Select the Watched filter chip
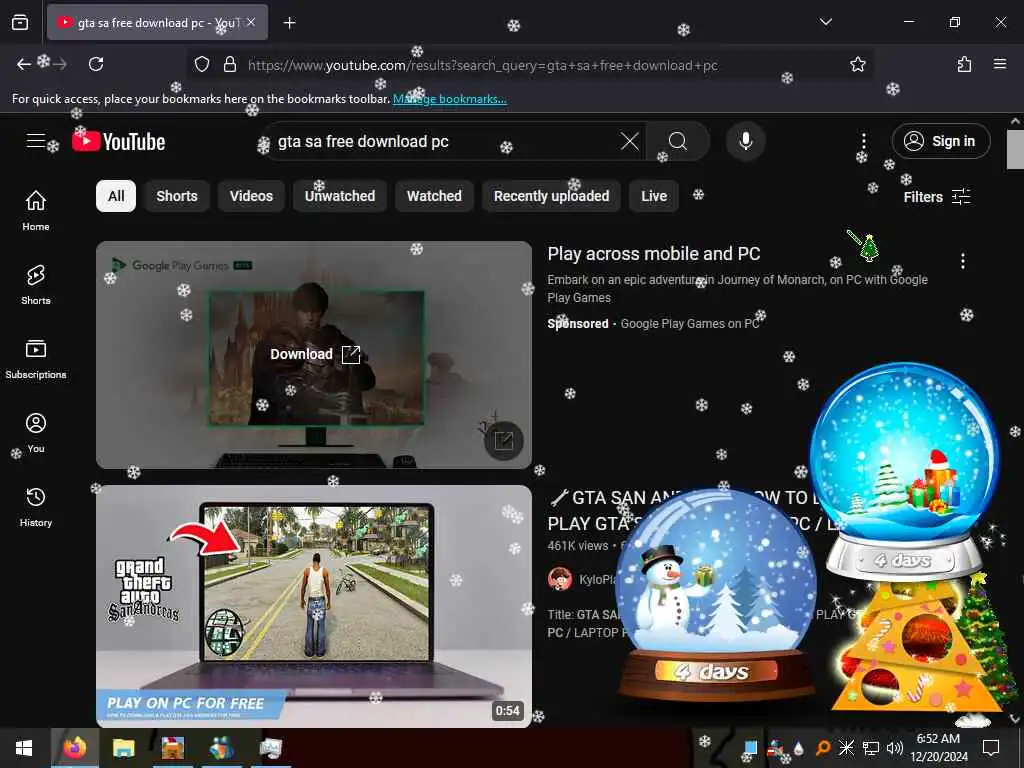1024x768 pixels. click(434, 196)
